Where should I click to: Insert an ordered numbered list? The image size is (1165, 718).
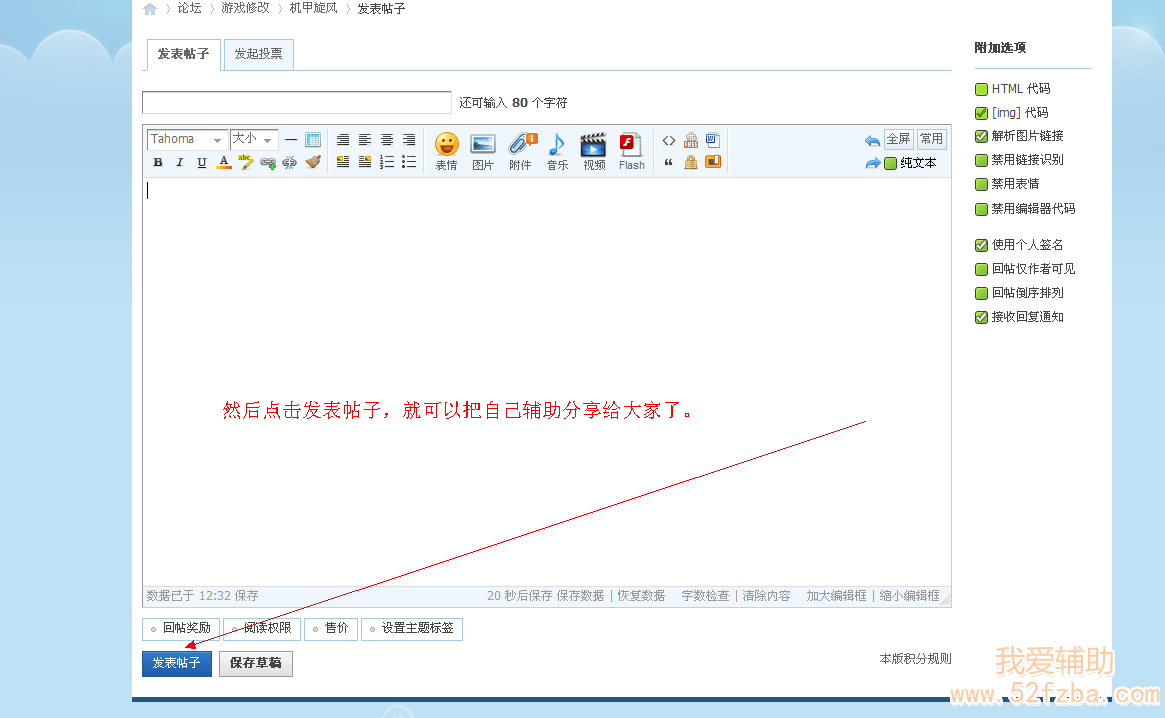[x=387, y=162]
